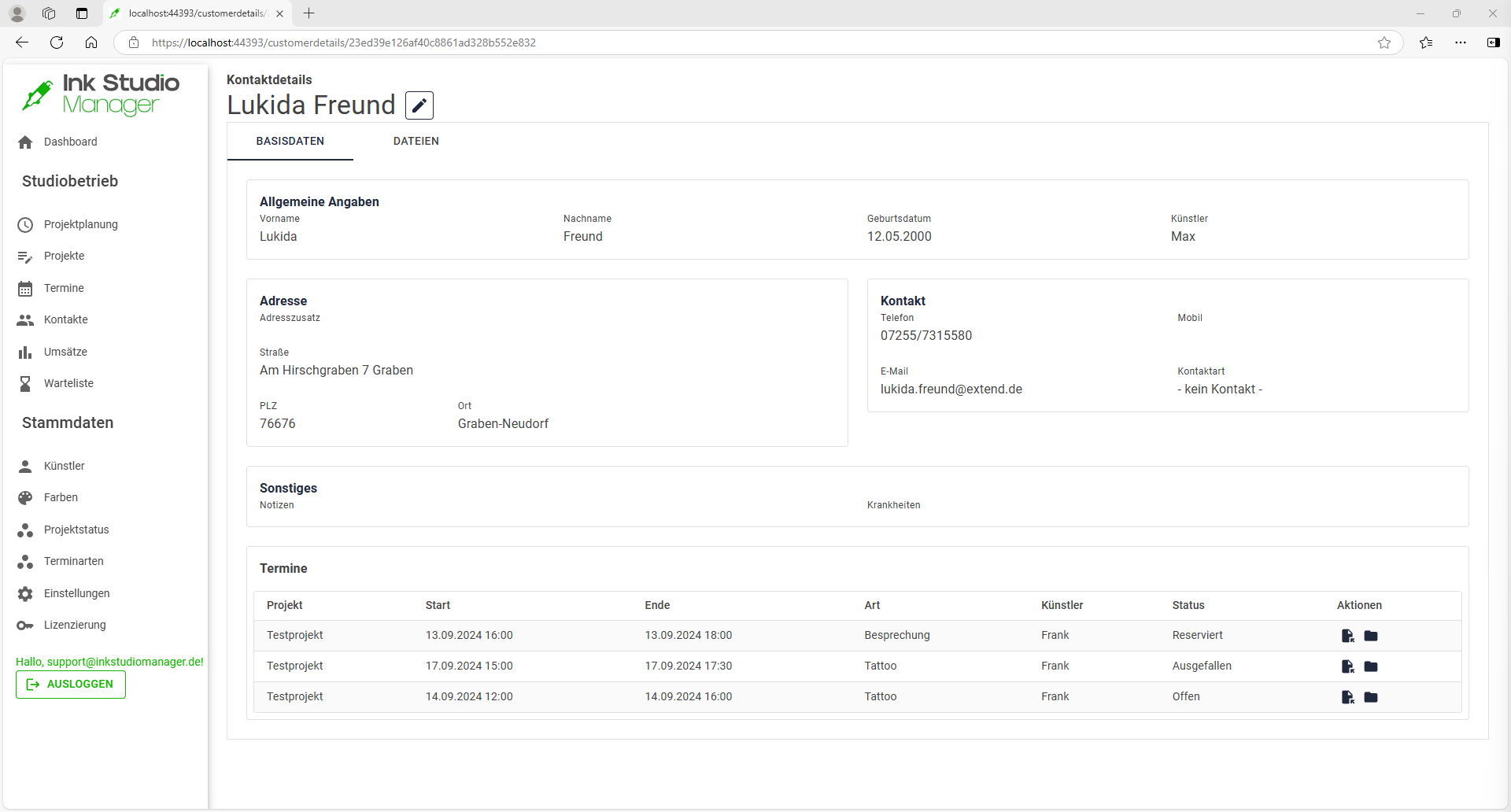The image size is (1511, 812).
Task: Click the Kontaktart value - kein Kontakt -
Action: [x=1220, y=389]
